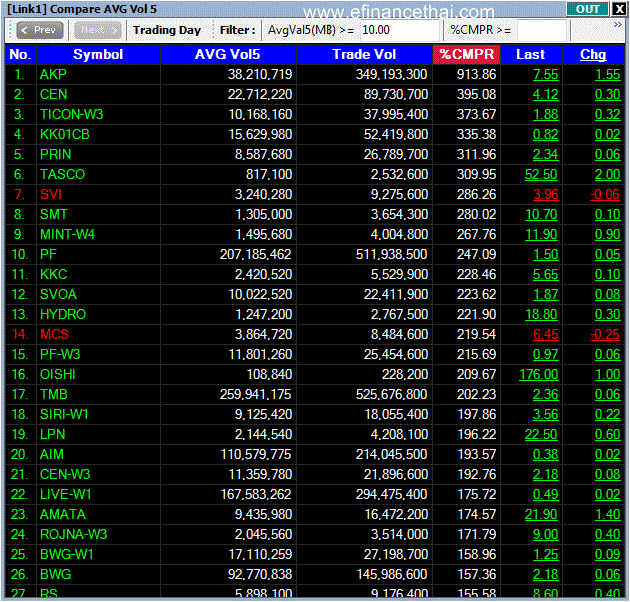This screenshot has height=602, width=630.
Task: Select the SIRI-W1 symbol
Action: [x=64, y=414]
